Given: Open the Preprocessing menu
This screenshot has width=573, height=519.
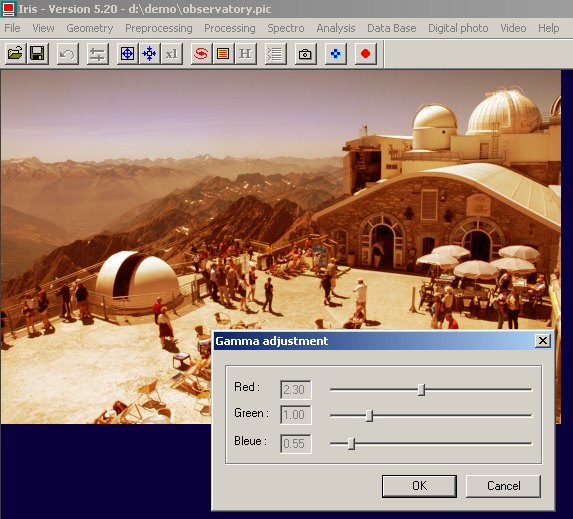Looking at the screenshot, I should tap(159, 28).
